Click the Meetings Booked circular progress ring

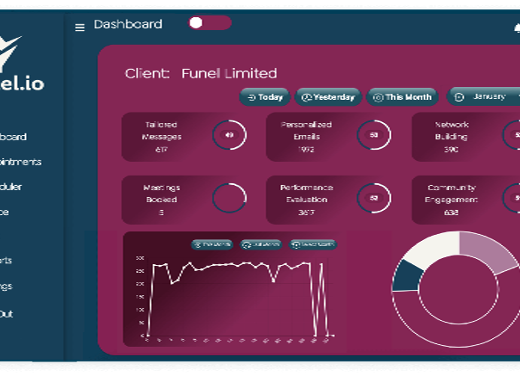229,198
